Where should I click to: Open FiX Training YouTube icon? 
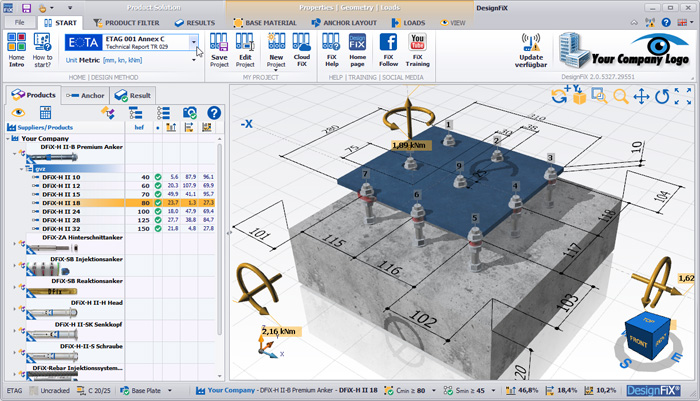(418, 42)
